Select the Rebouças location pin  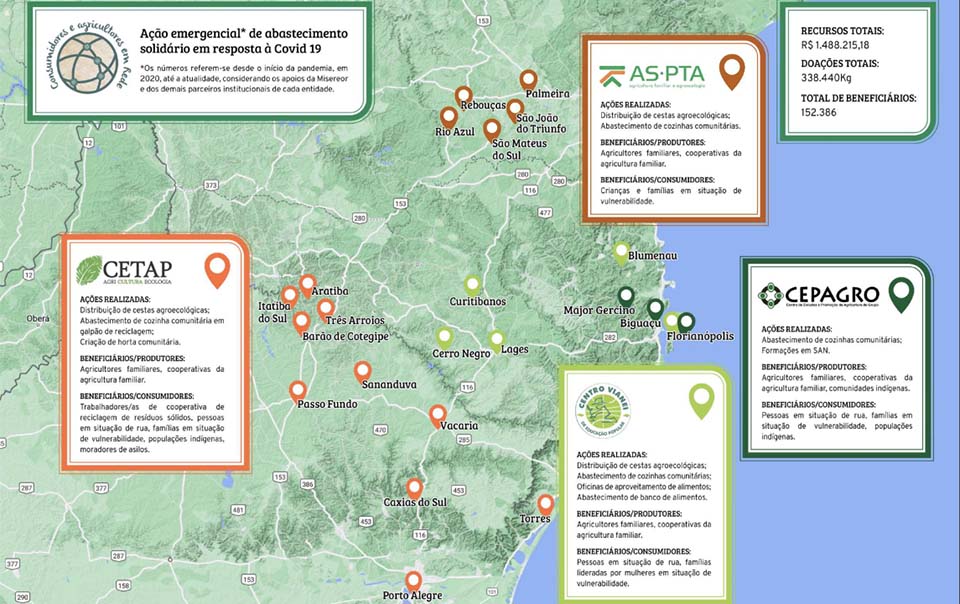click(x=463, y=97)
